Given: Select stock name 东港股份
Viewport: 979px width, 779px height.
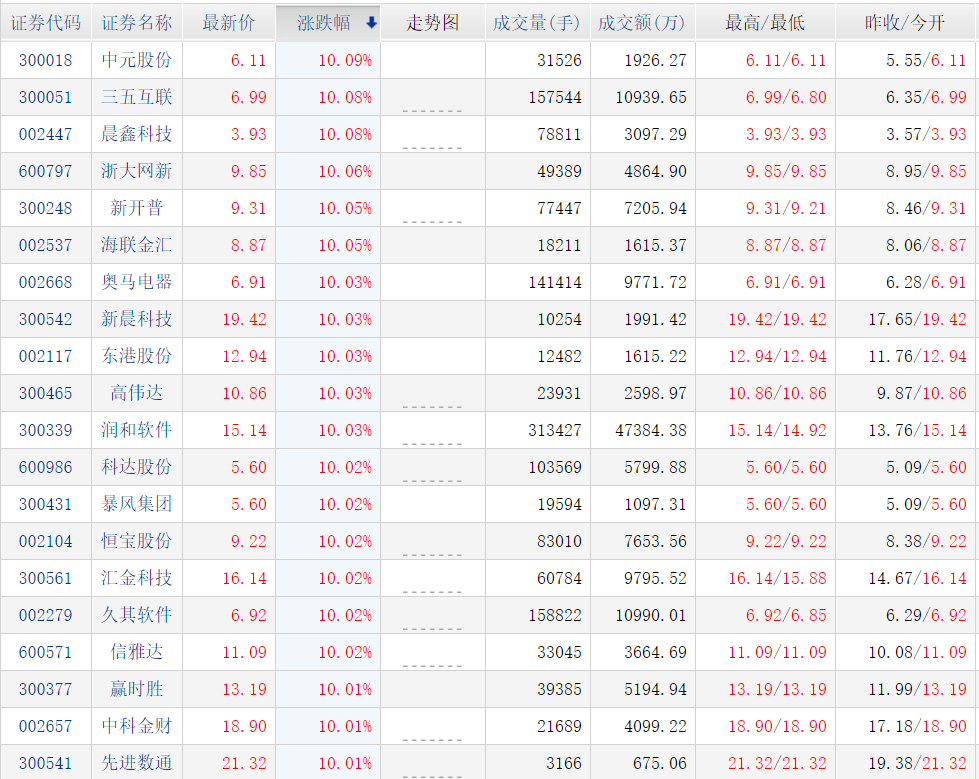Looking at the screenshot, I should (x=137, y=356).
